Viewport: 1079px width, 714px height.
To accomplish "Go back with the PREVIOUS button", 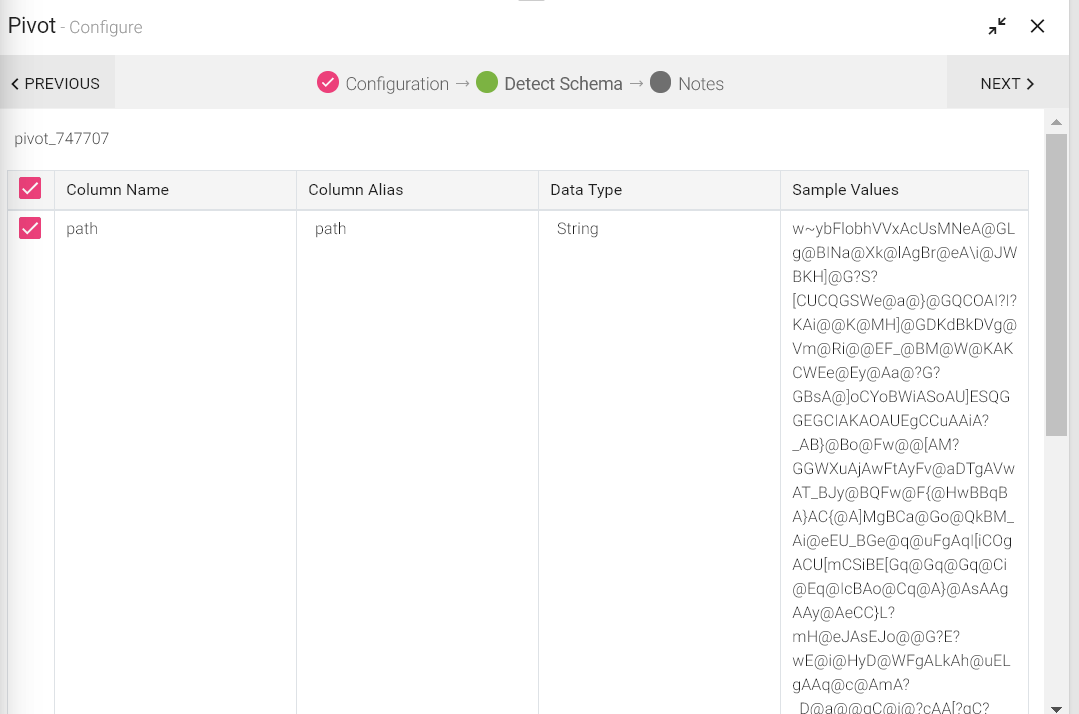I will click(x=56, y=84).
